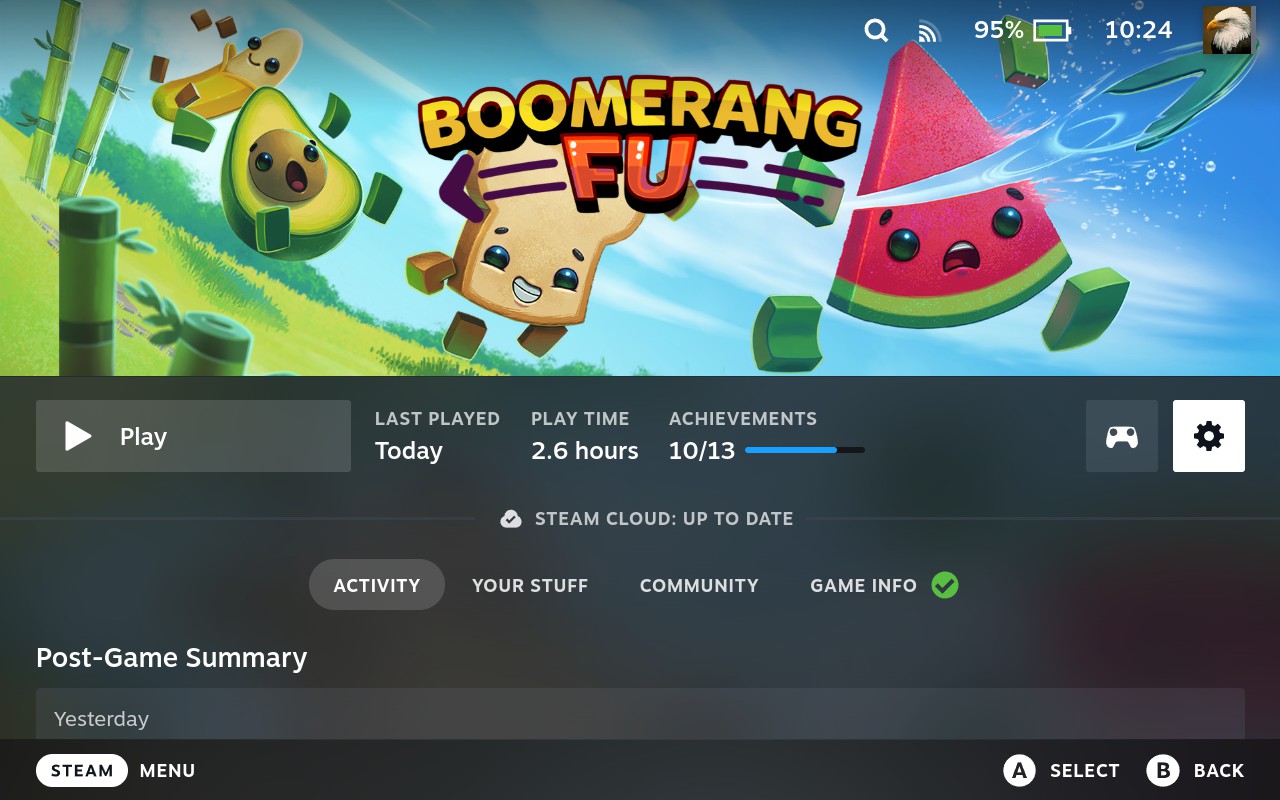Open the Steam menu button

point(82,770)
